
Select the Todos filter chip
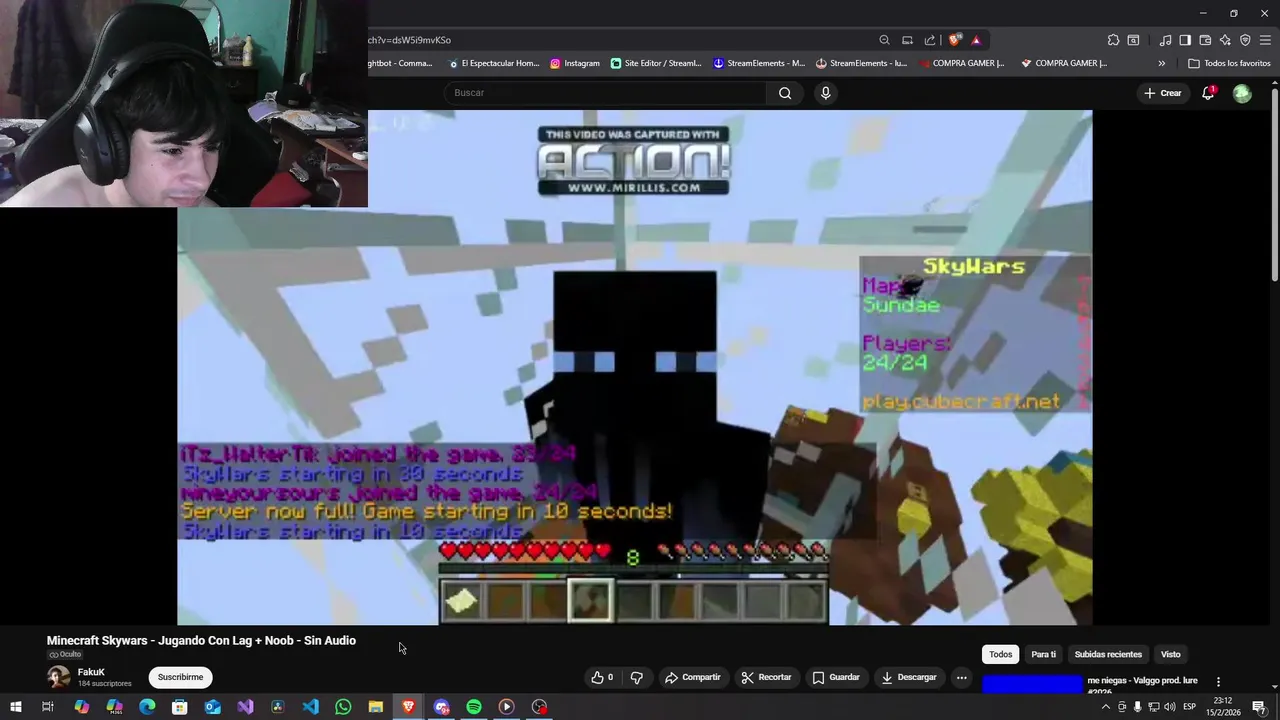[x=1001, y=654]
